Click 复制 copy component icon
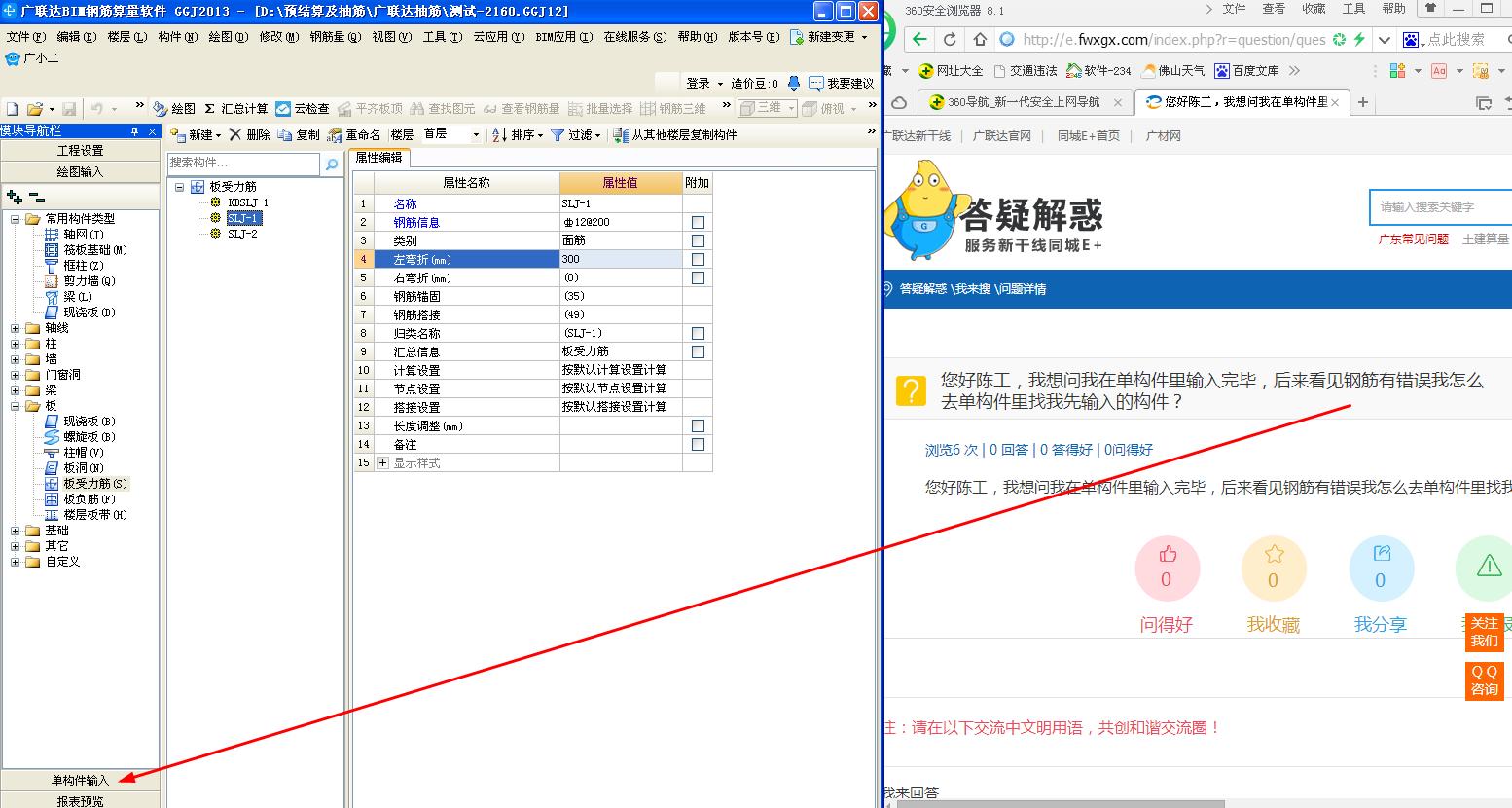This screenshot has width=1512, height=808. [299, 135]
